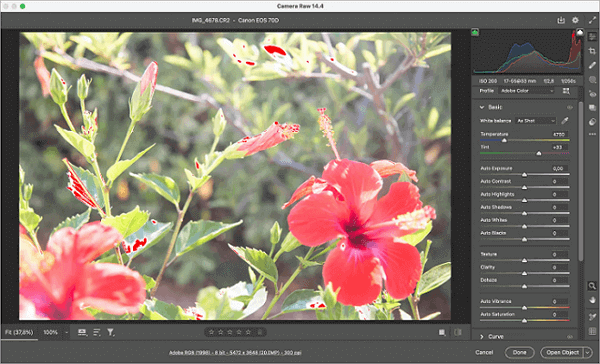
Task: Click the Dehaze slider handle
Action: 525,286
